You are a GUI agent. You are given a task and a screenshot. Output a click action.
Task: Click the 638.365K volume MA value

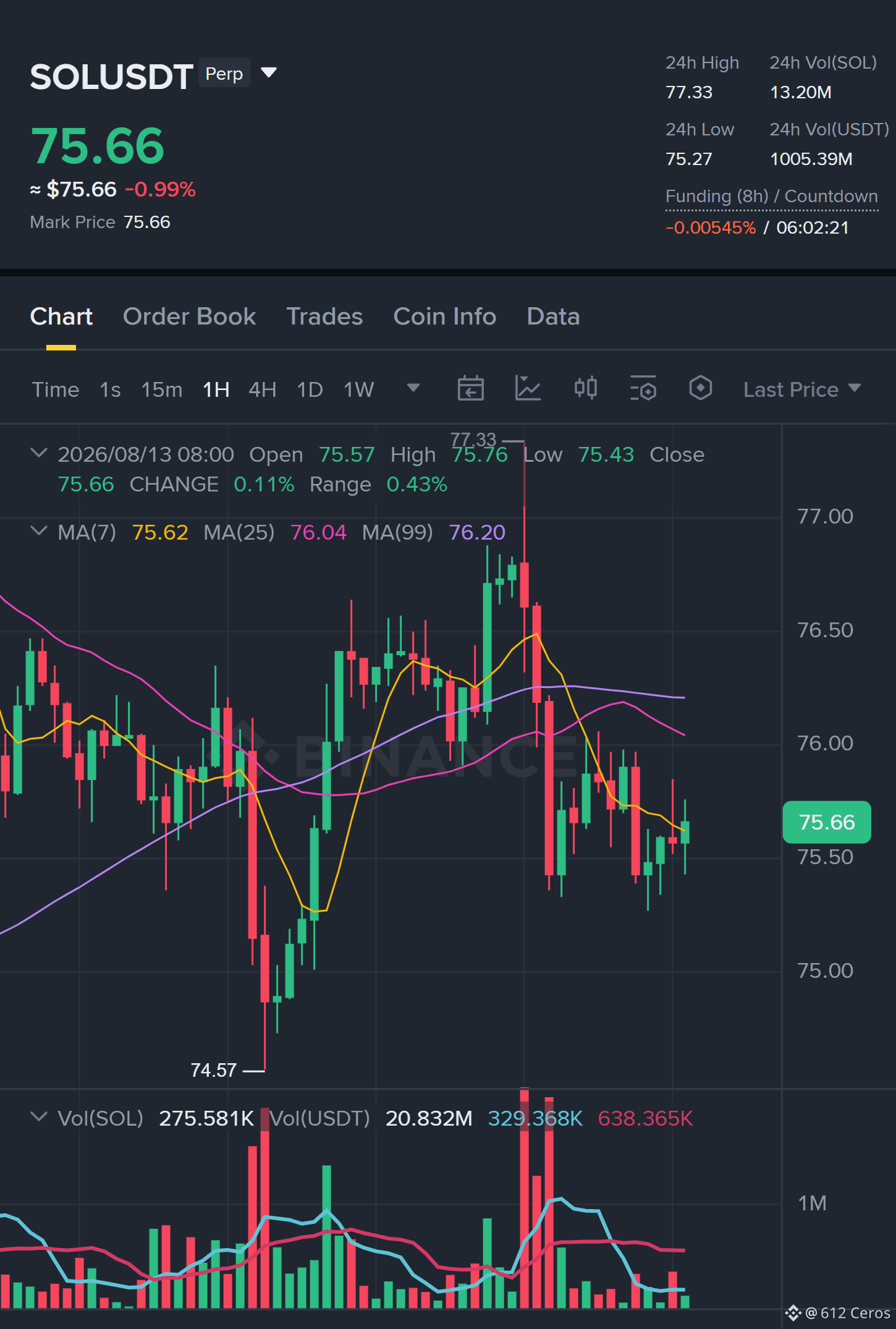pyautogui.click(x=646, y=1118)
